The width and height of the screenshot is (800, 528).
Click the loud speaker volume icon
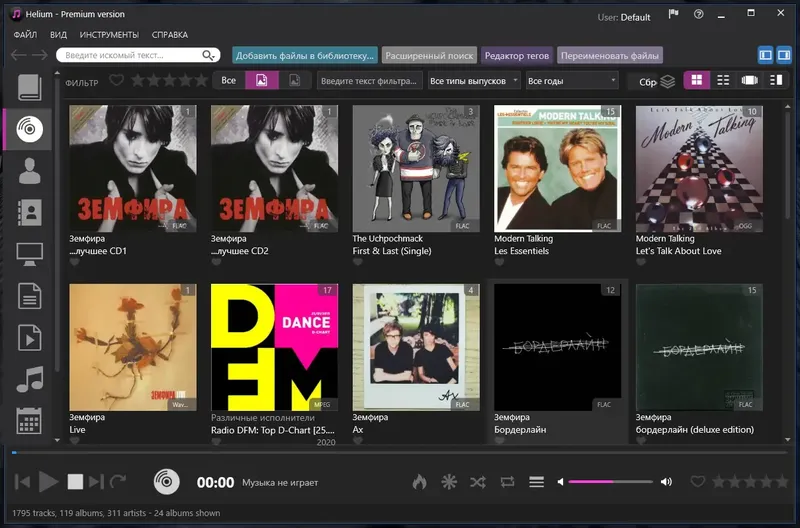pos(666,482)
